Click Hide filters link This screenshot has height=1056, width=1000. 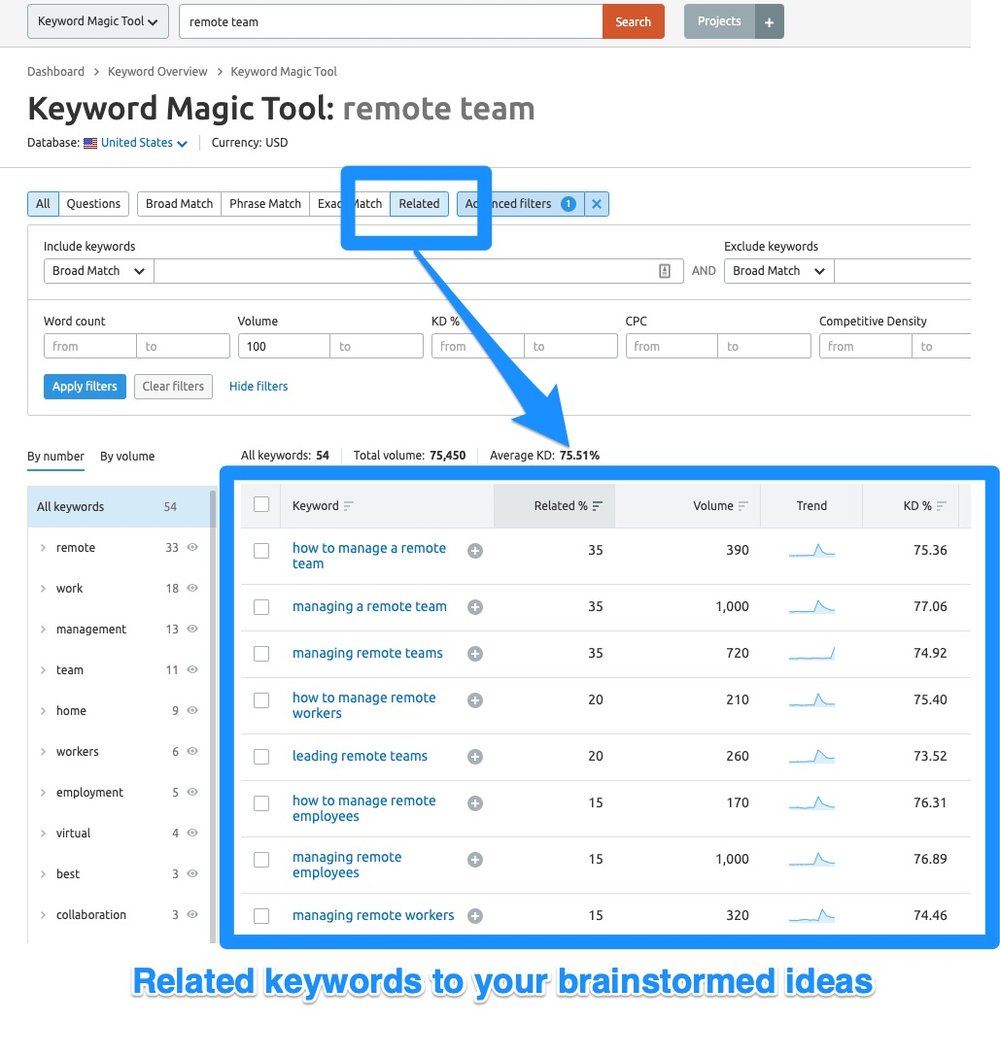click(259, 387)
